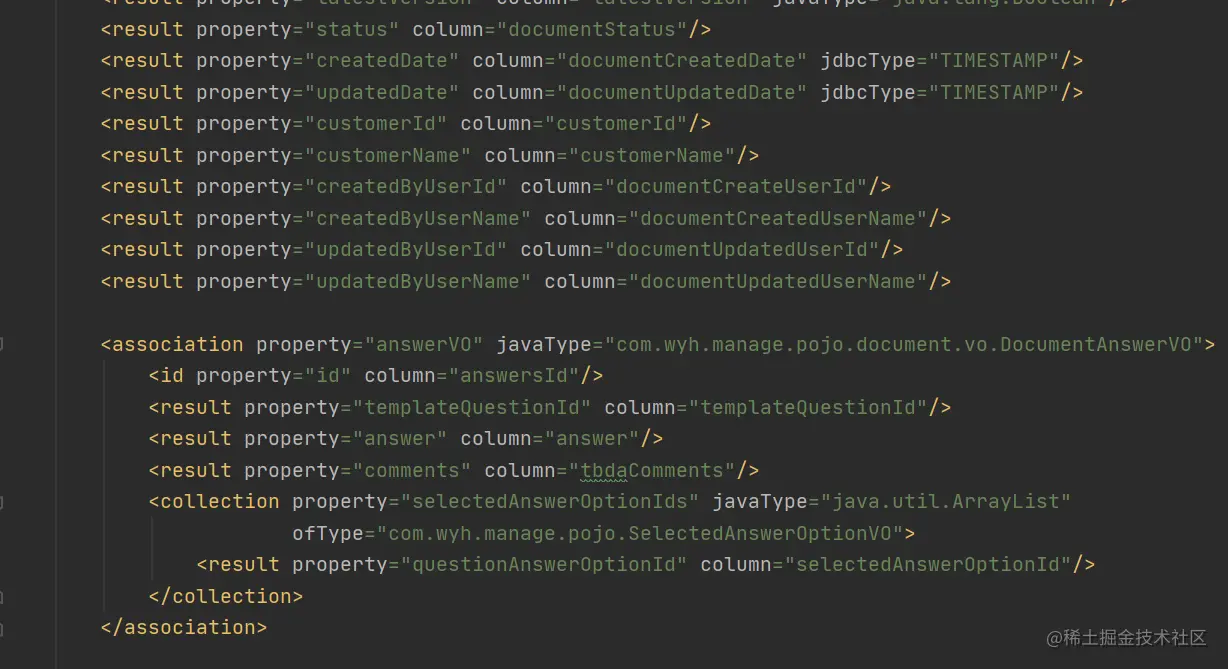Click the "documentCreatedDate" column value
This screenshot has width=1228, height=669.
coord(681,61)
